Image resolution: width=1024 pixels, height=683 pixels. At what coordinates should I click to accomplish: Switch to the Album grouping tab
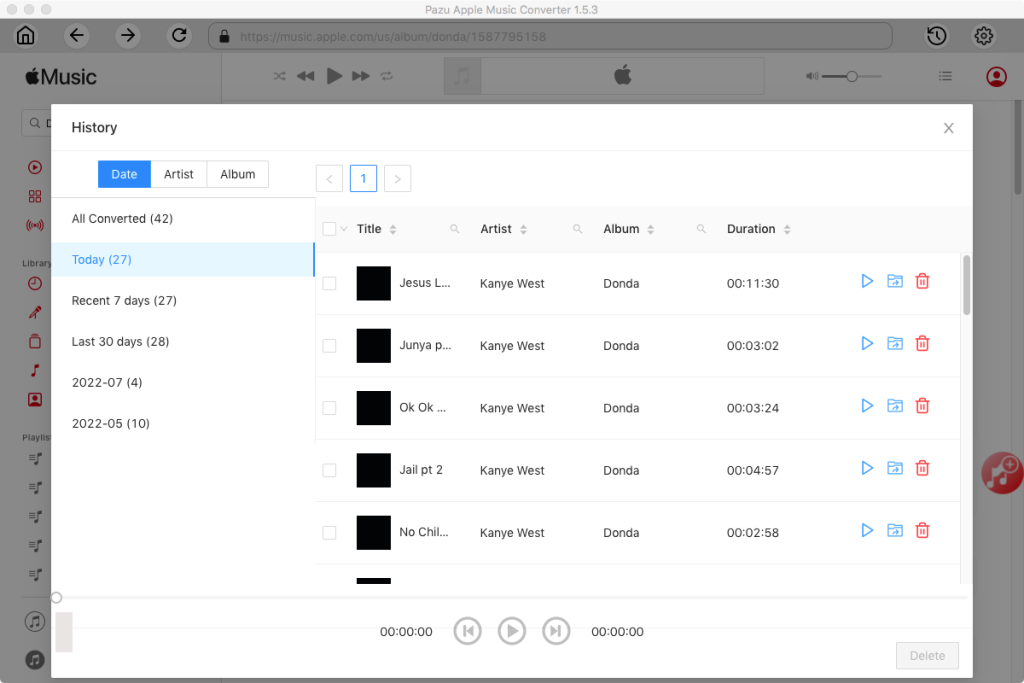tap(238, 174)
